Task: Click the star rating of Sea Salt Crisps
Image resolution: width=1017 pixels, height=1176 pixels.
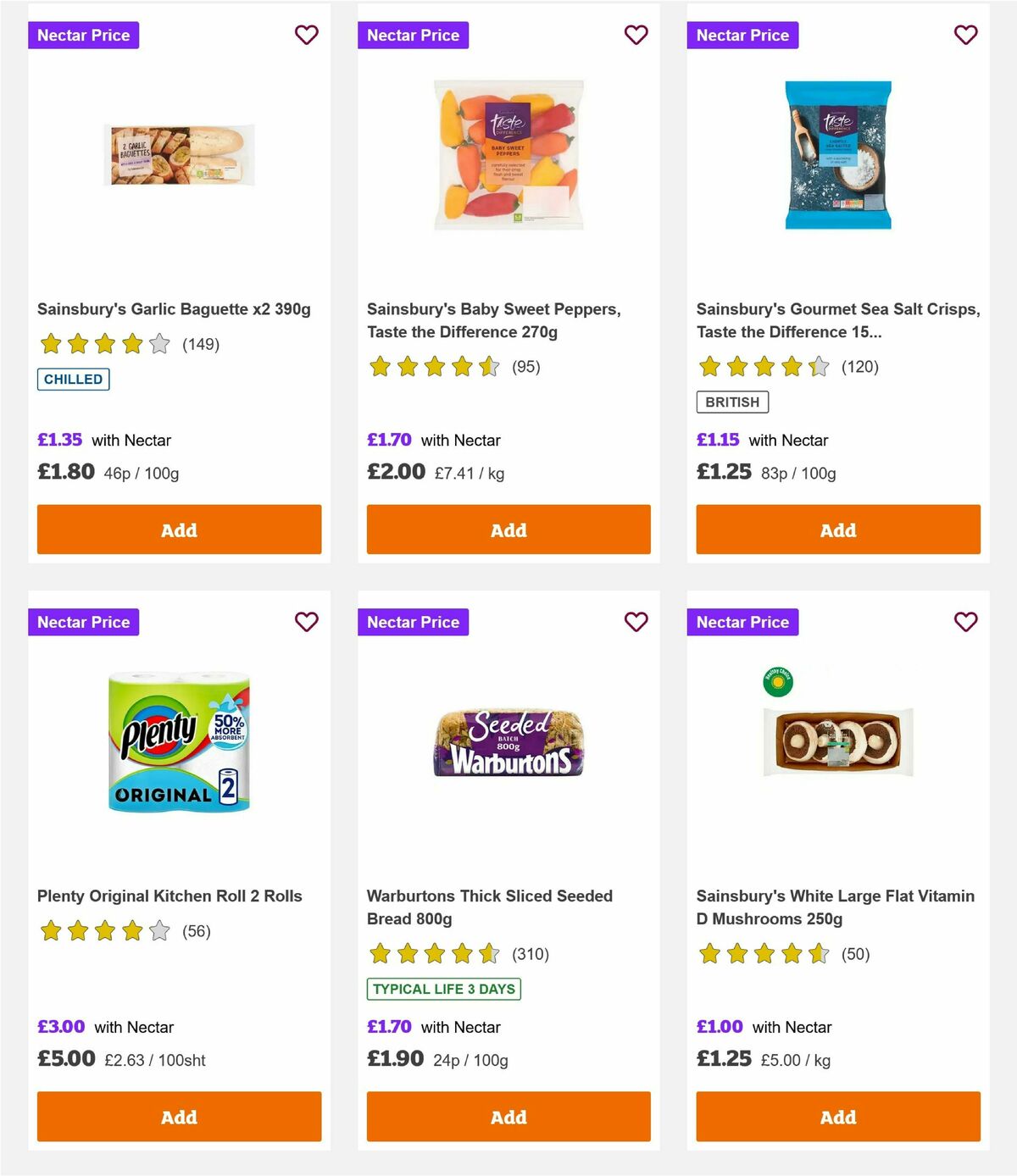Action: tap(761, 367)
